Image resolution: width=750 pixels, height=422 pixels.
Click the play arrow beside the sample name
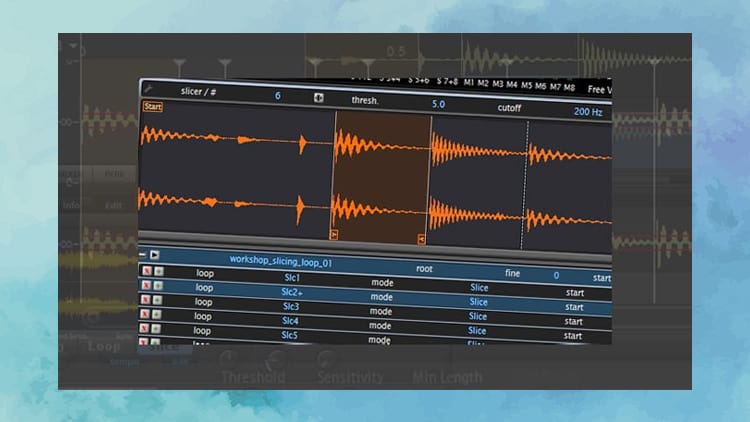click(154, 255)
